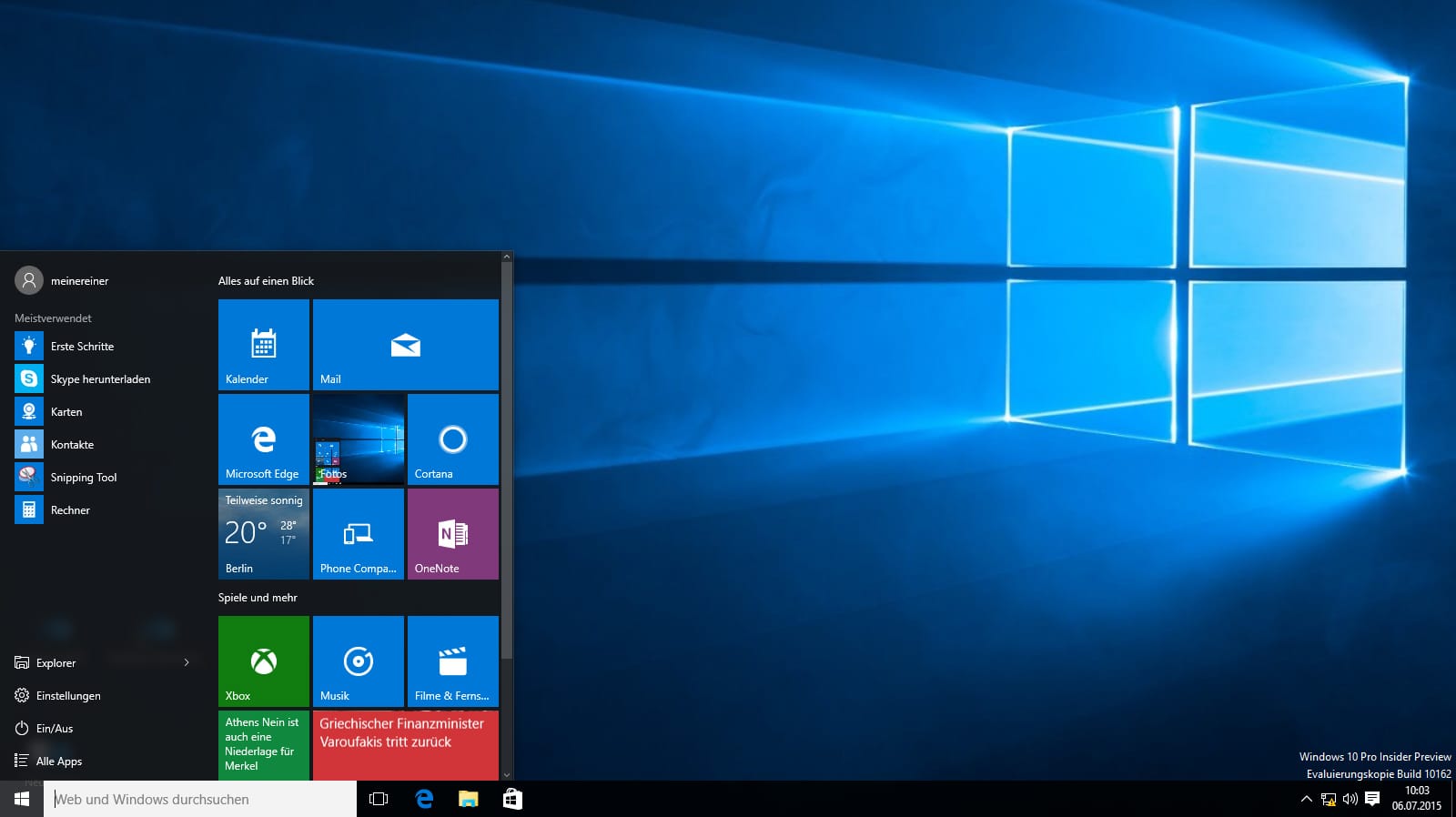Open the Xbox tile
This screenshot has width=1456, height=817.
pos(264,661)
